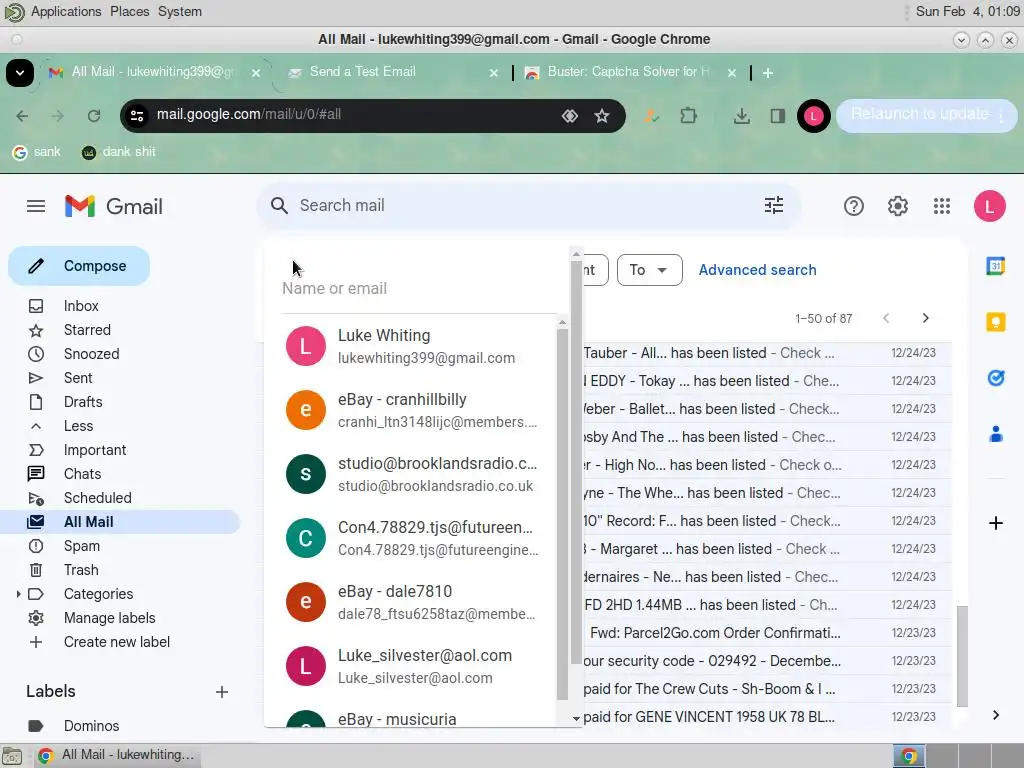Click Relaunch to update button
1024x768 pixels.
[926, 115]
